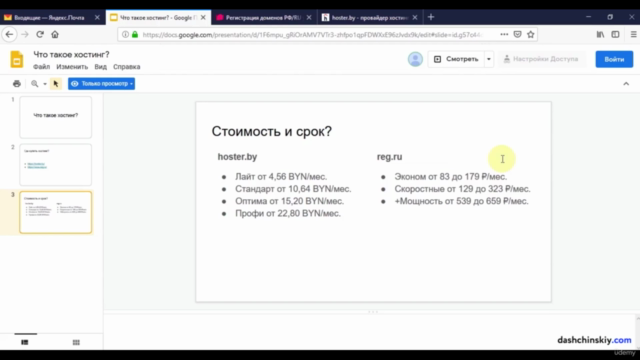This screenshot has height=360, width=640.
Task: Click the browser forward arrow
Action: pos(25,35)
